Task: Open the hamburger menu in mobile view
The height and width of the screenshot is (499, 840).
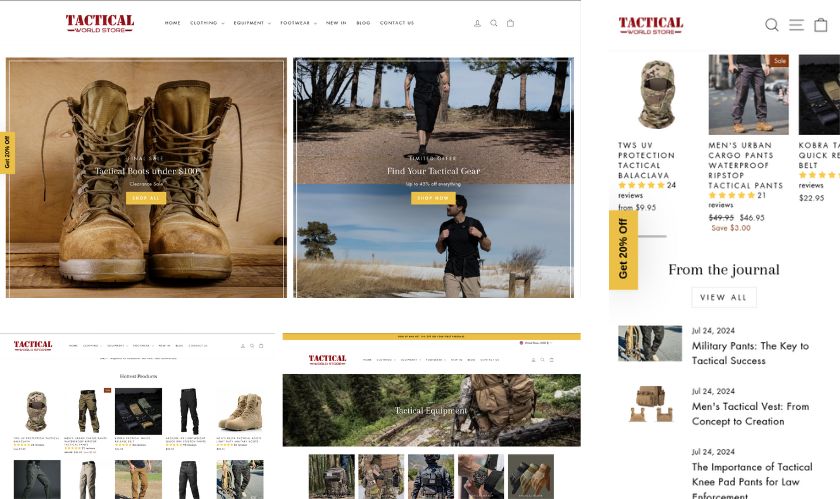Action: pos(796,25)
